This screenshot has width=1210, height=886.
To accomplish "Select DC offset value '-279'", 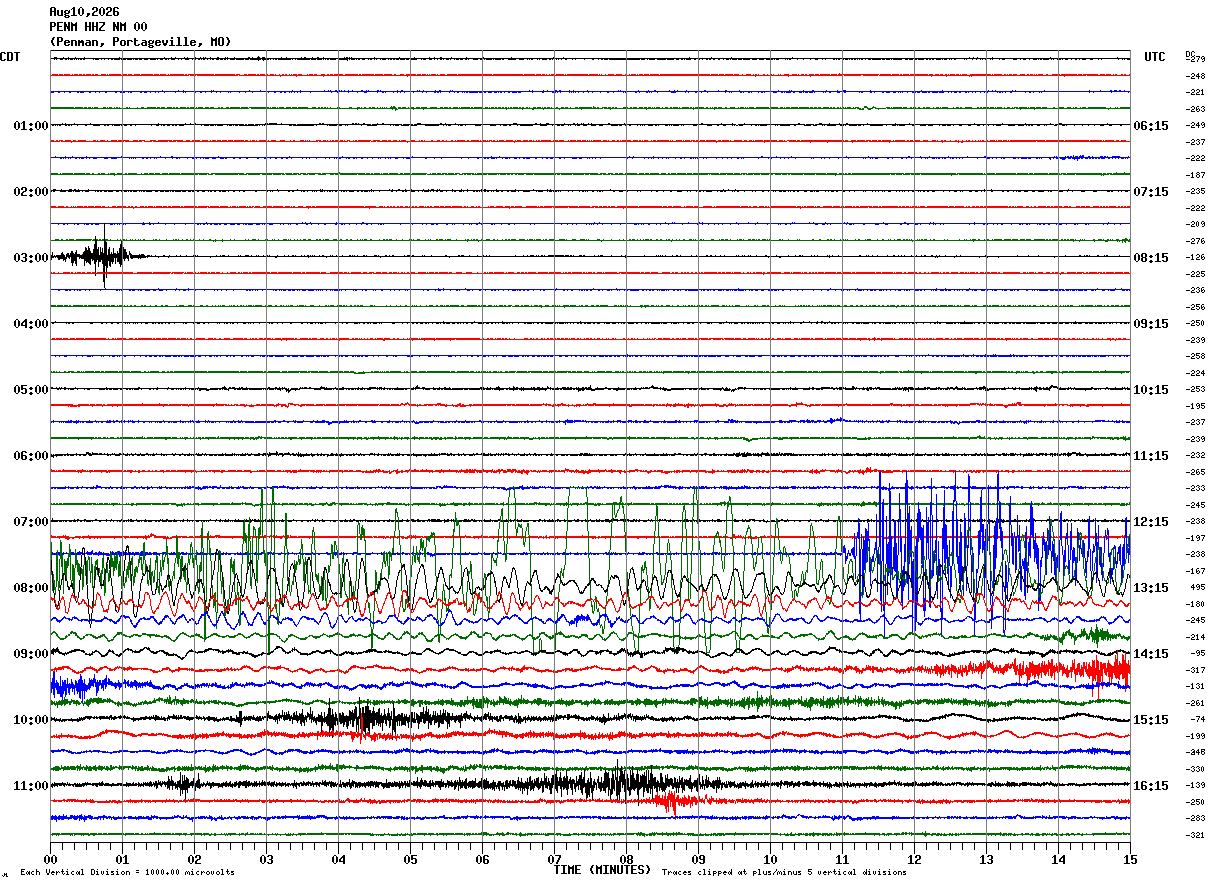I will (x=1195, y=60).
